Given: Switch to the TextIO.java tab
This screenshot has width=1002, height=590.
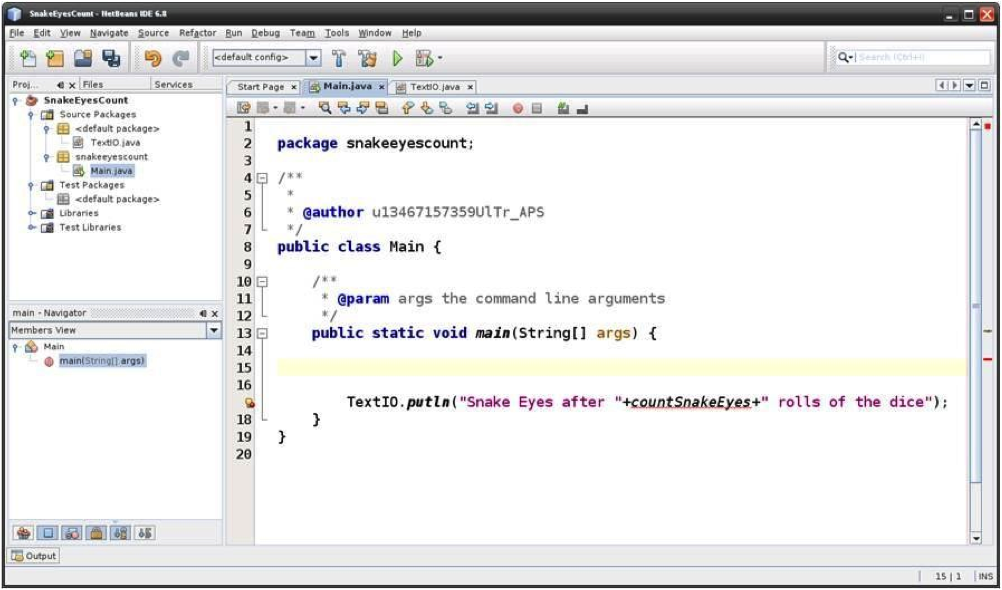Looking at the screenshot, I should 435,87.
